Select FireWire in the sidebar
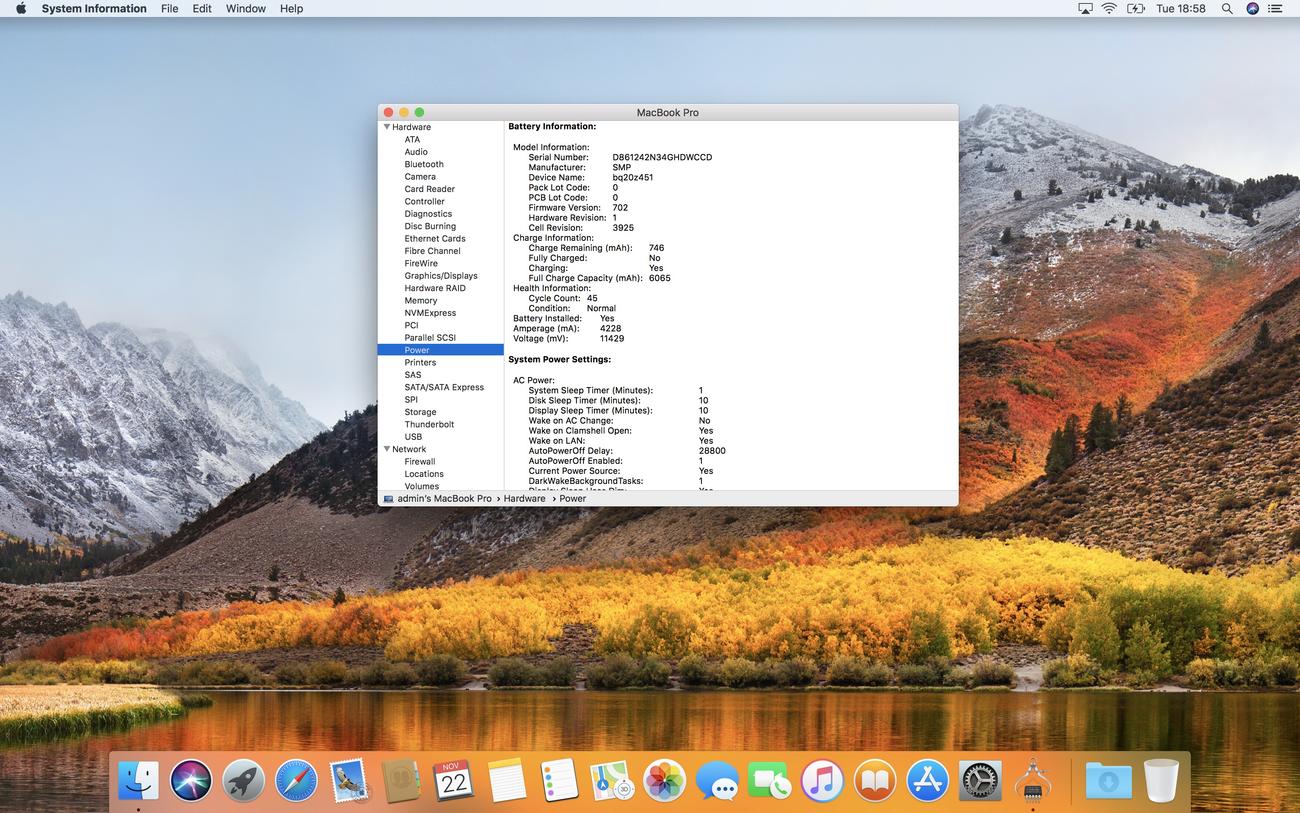The height and width of the screenshot is (813, 1300). click(x=421, y=263)
